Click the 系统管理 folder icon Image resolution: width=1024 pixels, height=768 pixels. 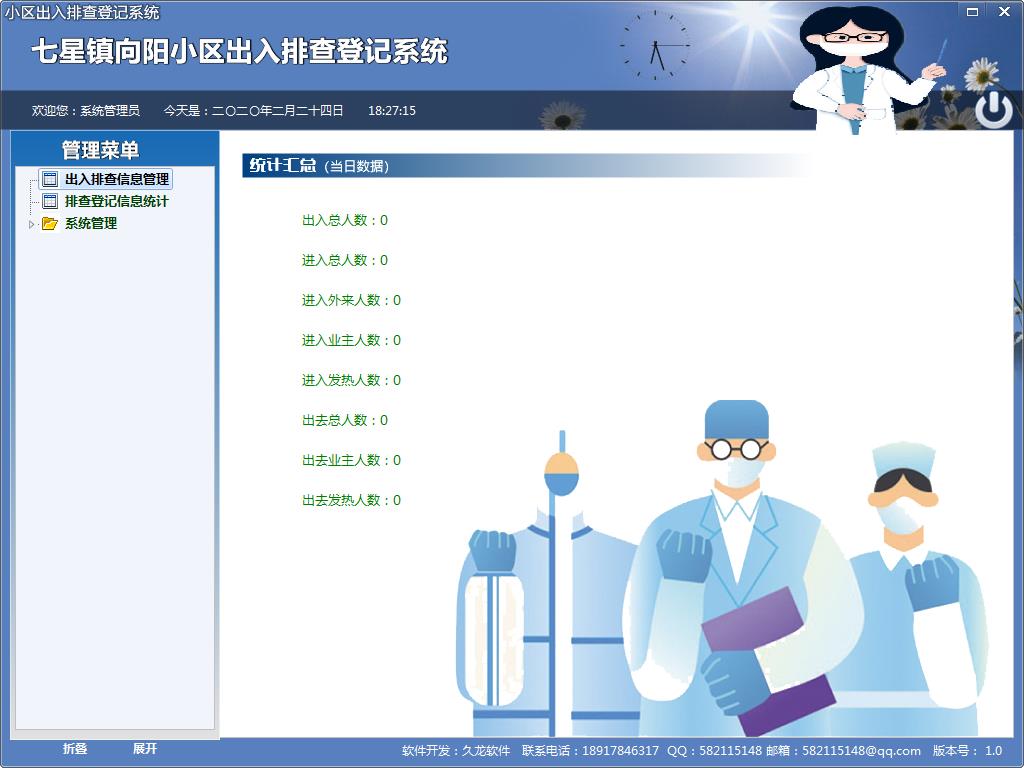point(49,224)
